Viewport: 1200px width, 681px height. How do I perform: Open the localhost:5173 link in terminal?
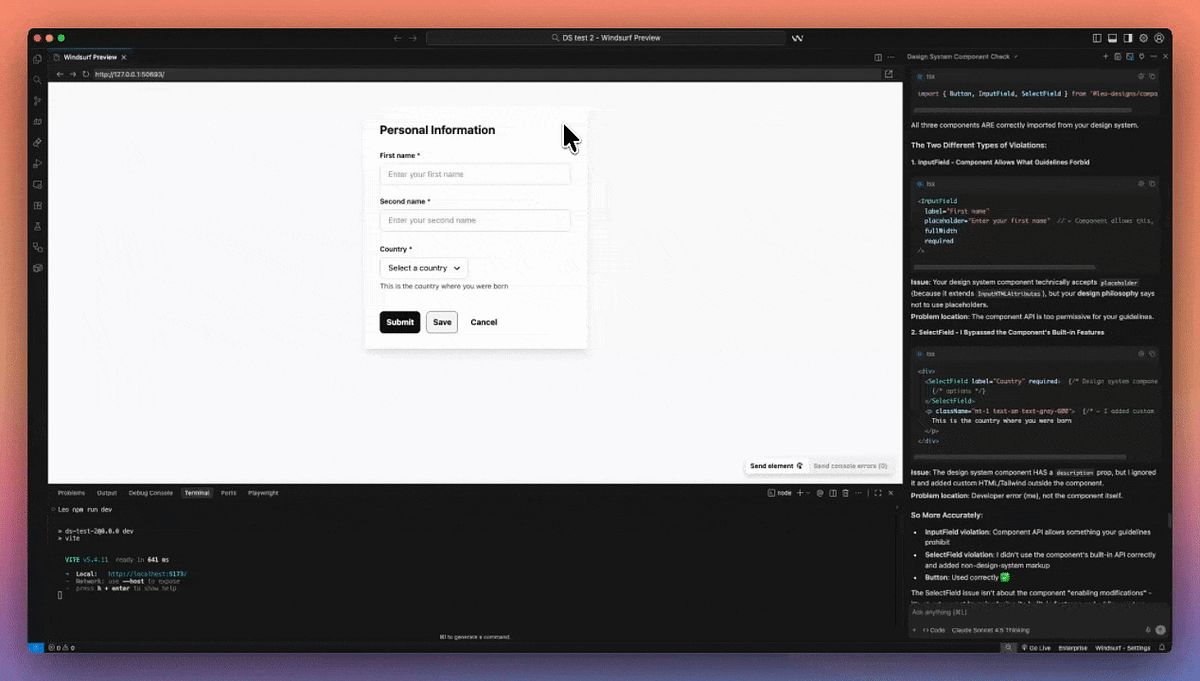pos(147,574)
